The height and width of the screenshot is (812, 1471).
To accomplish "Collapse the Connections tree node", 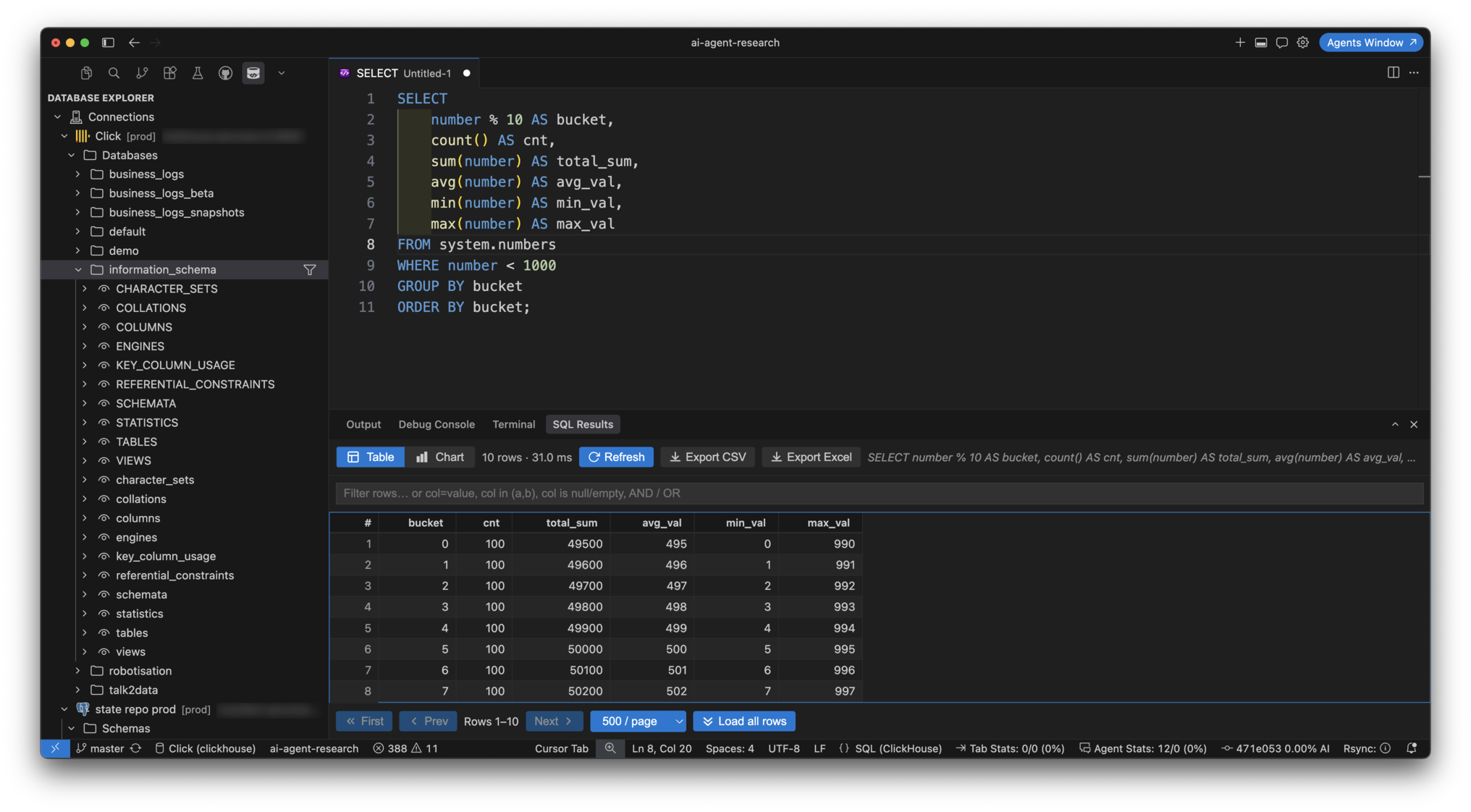I will pyautogui.click(x=58, y=117).
